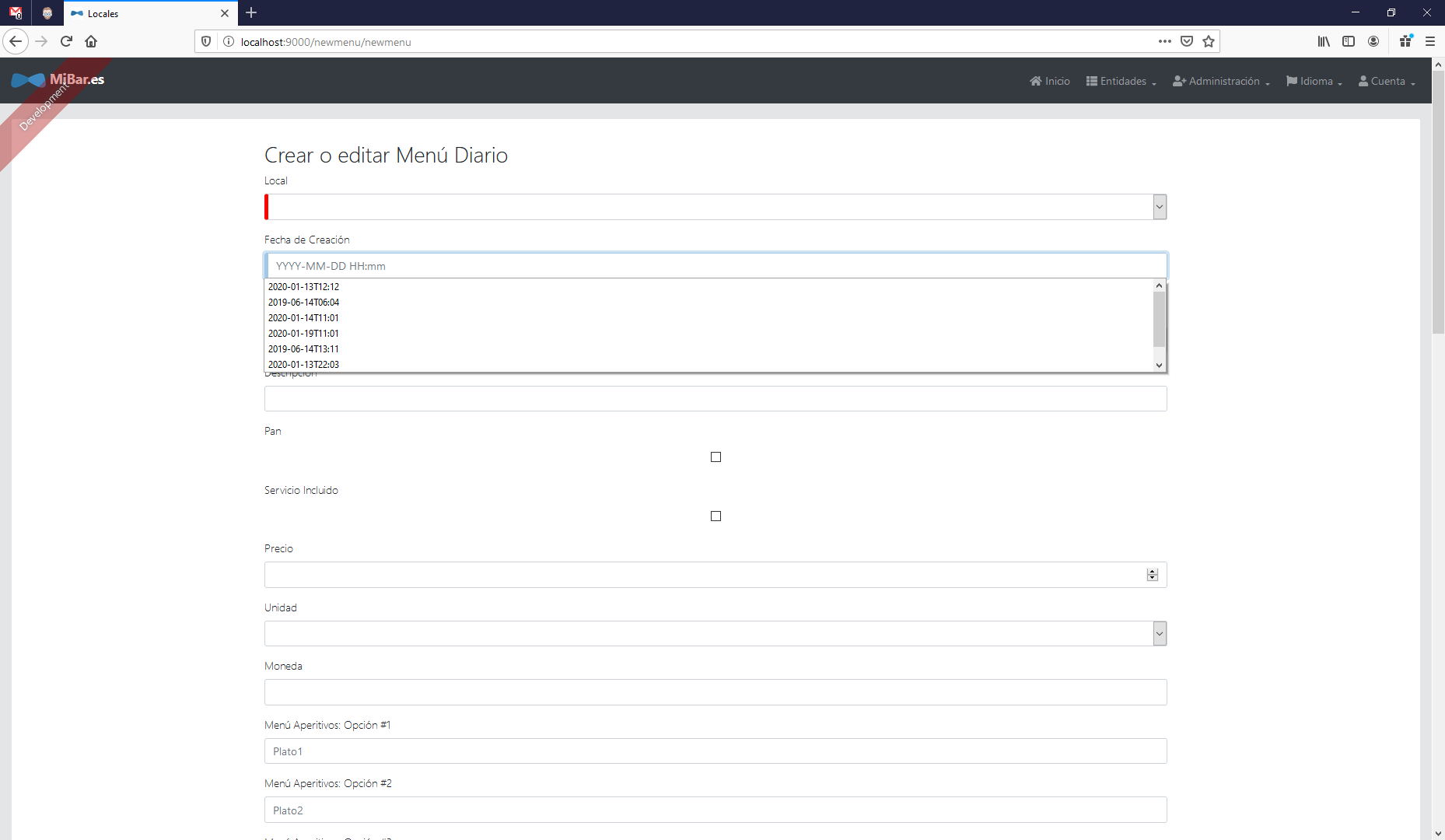This screenshot has width=1445, height=840.
Task: Select the Inicio home icon
Action: (1037, 81)
